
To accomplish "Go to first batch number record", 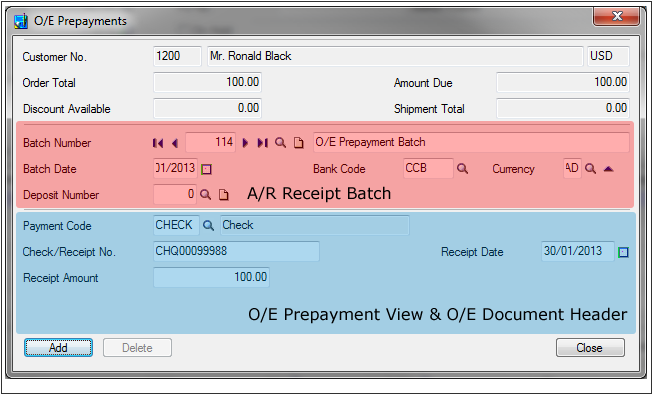I will point(158,143).
